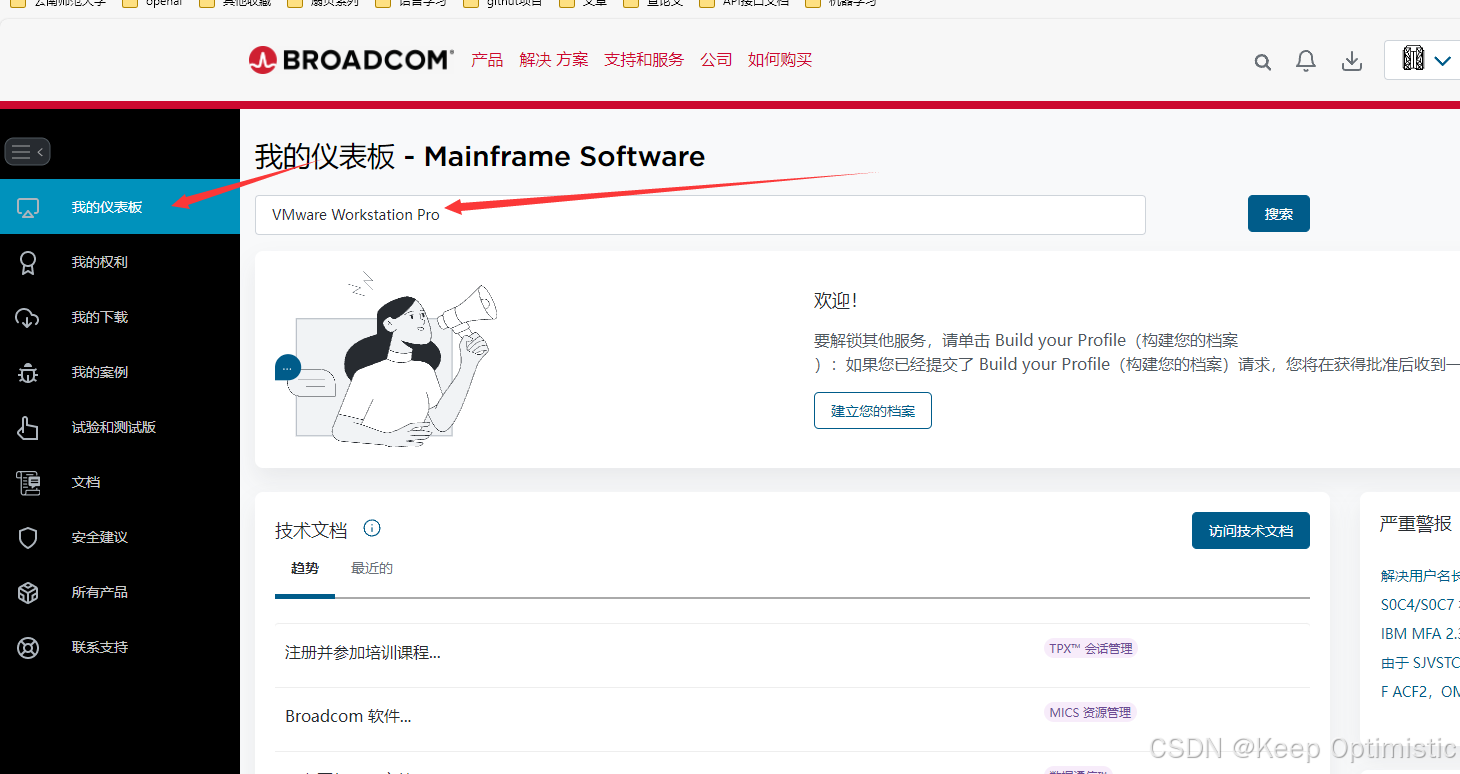
Task: Open 文档 label in the sidebar
Action: (x=86, y=482)
